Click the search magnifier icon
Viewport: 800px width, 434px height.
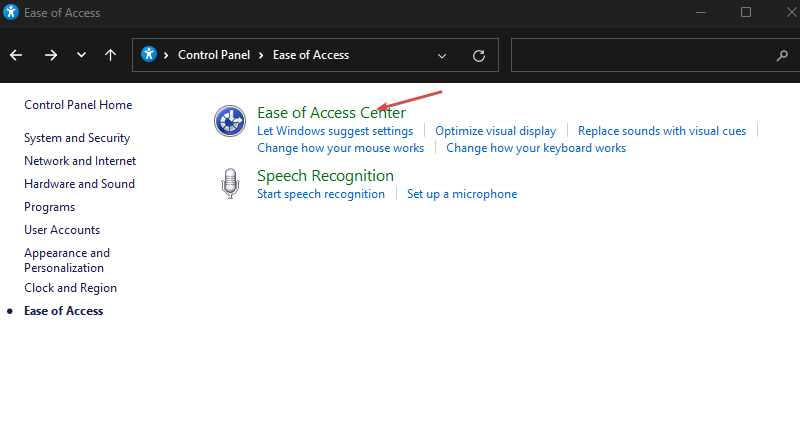[782, 55]
